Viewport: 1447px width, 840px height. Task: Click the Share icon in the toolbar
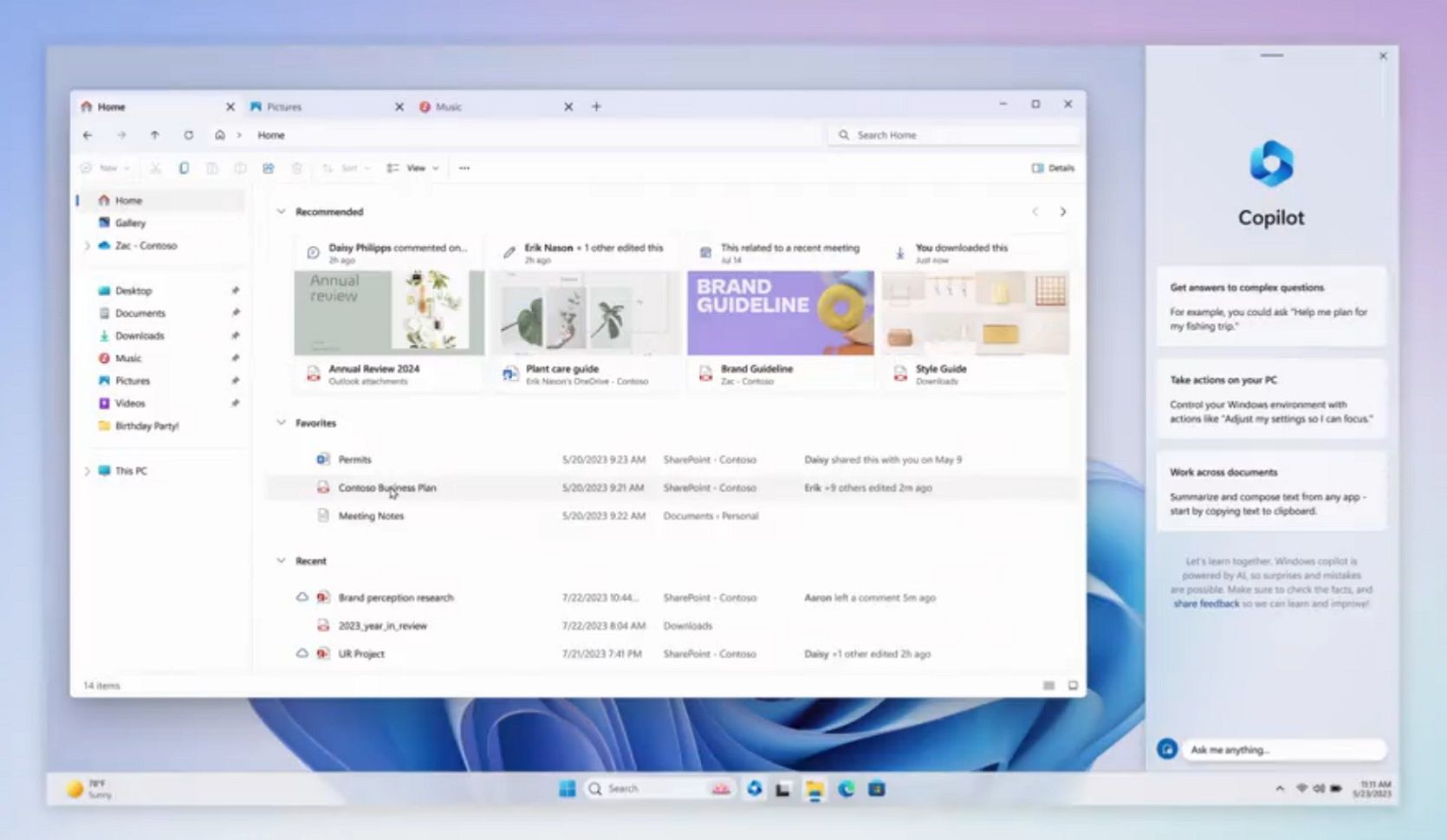[x=268, y=167]
